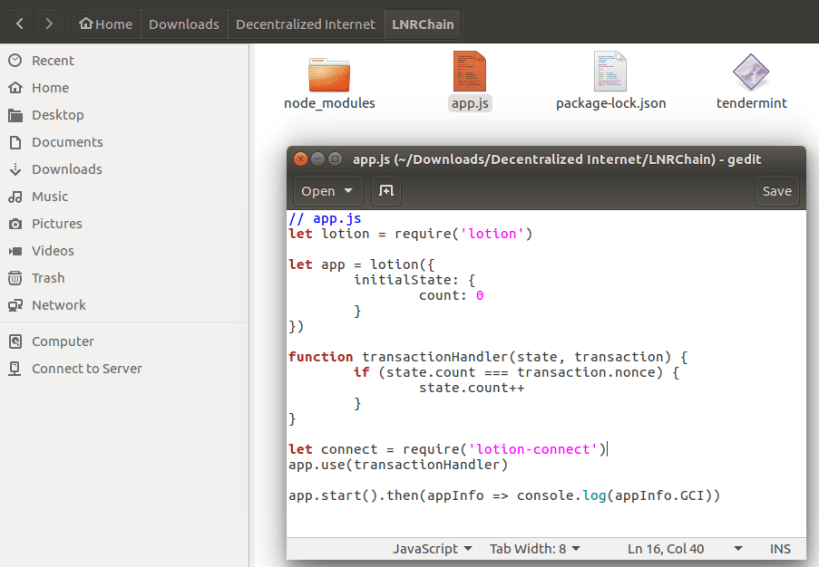
Task: Save the app.js file in gedit
Action: [x=777, y=191]
